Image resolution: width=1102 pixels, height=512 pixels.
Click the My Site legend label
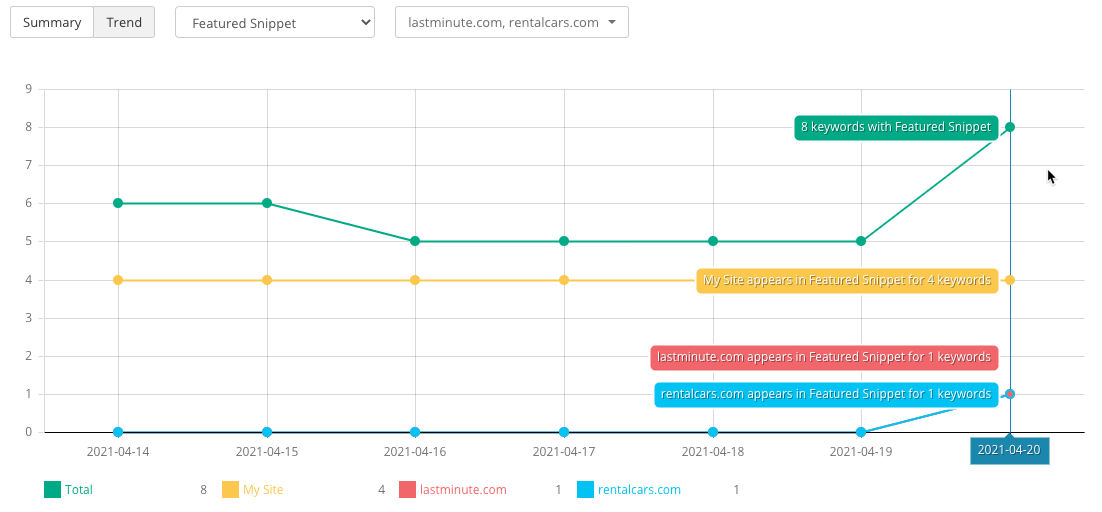263,490
